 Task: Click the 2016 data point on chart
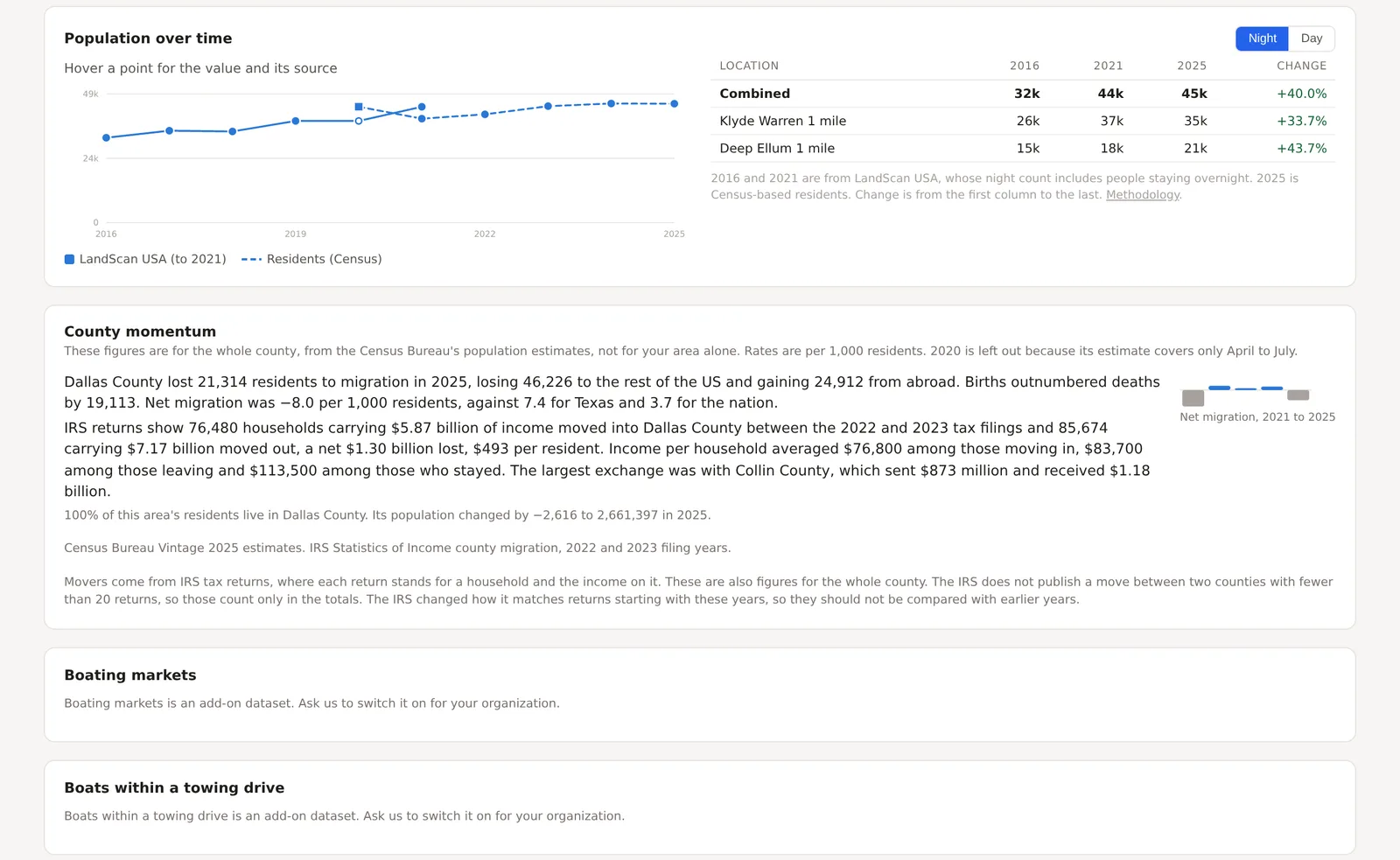click(x=106, y=137)
